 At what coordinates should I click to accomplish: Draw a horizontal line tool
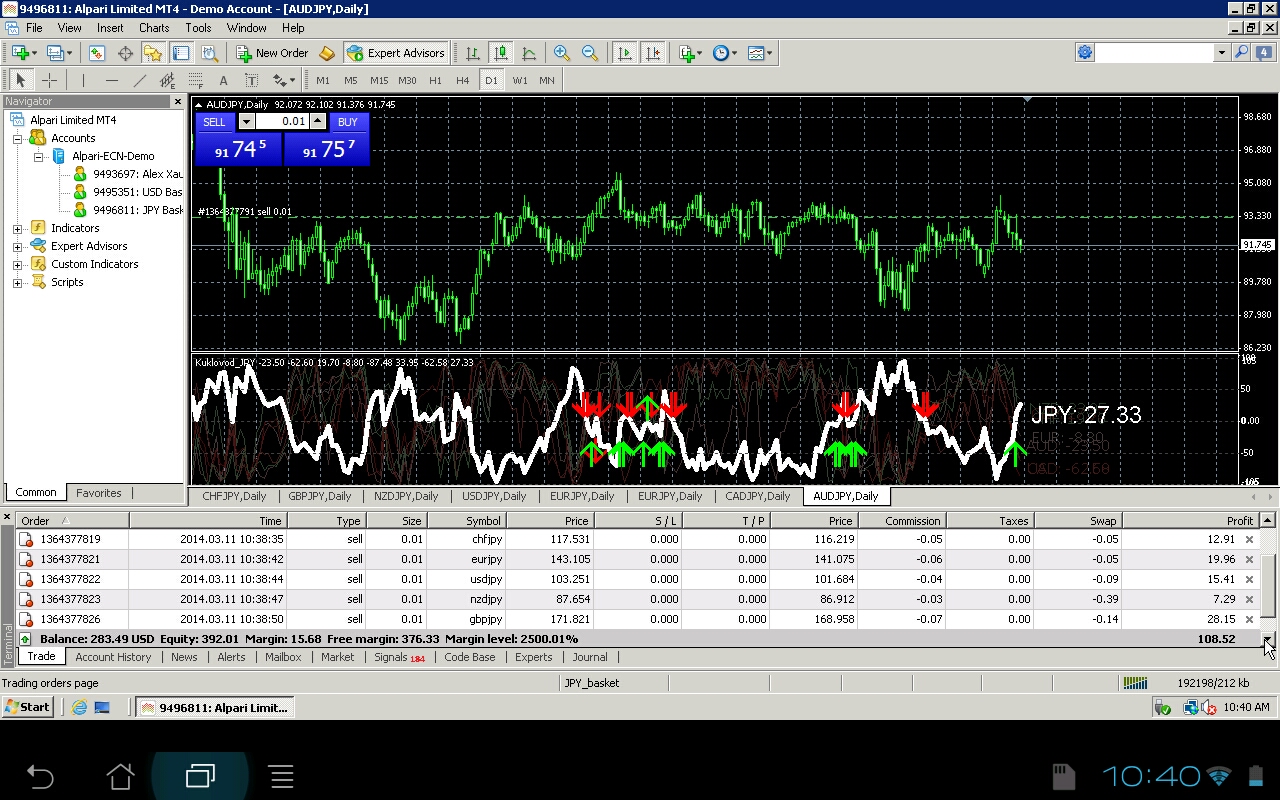(111, 80)
